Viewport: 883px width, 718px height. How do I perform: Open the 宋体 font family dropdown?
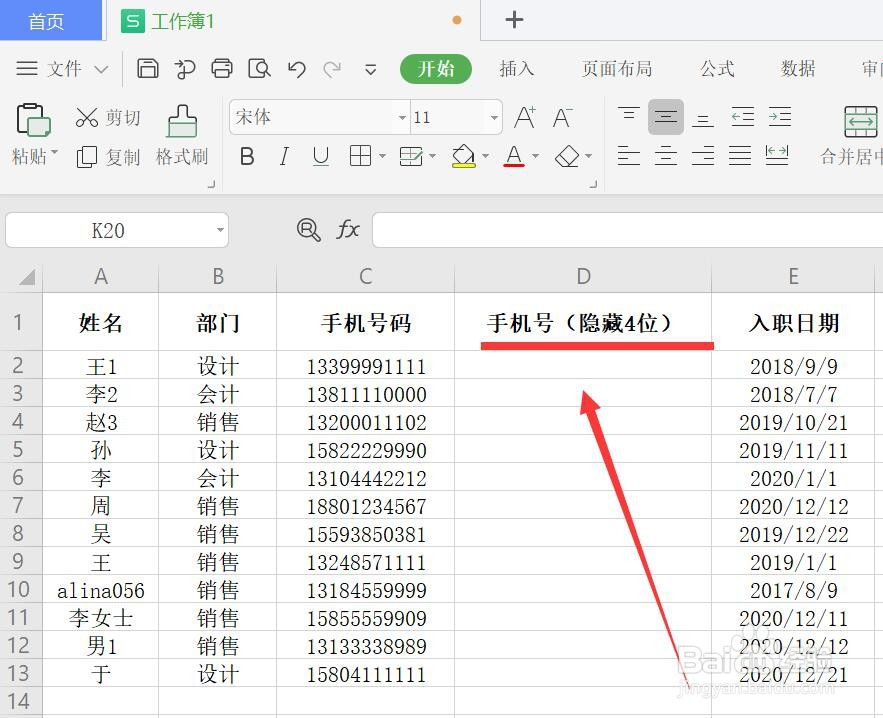[x=401, y=117]
